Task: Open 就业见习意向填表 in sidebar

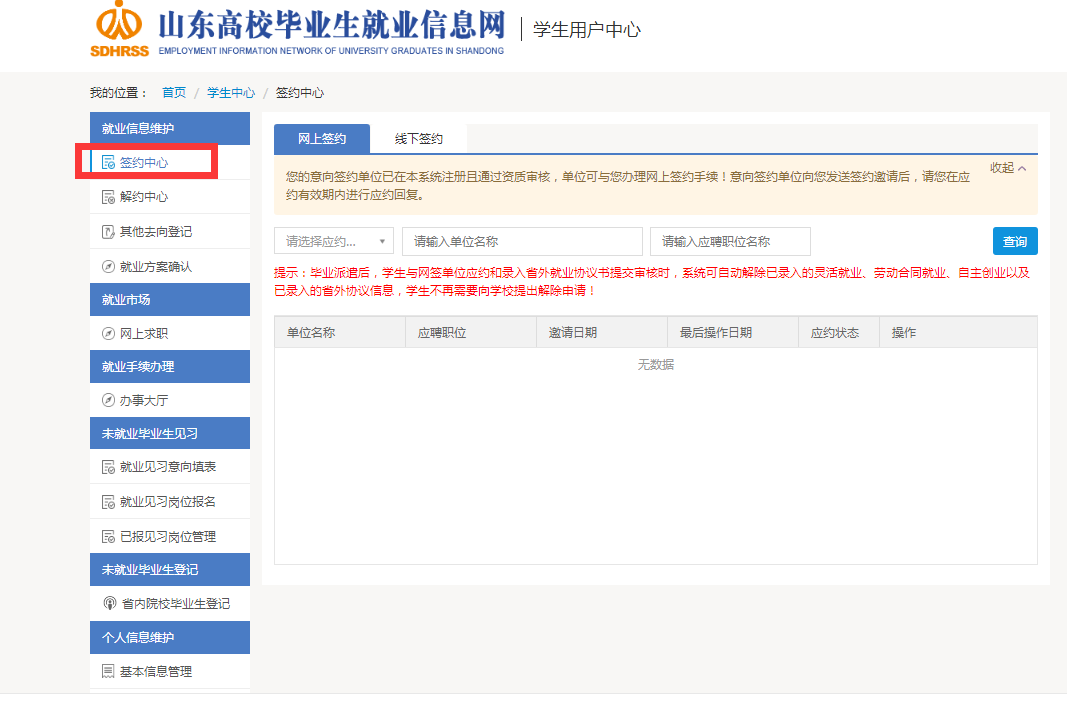Action: 168,467
